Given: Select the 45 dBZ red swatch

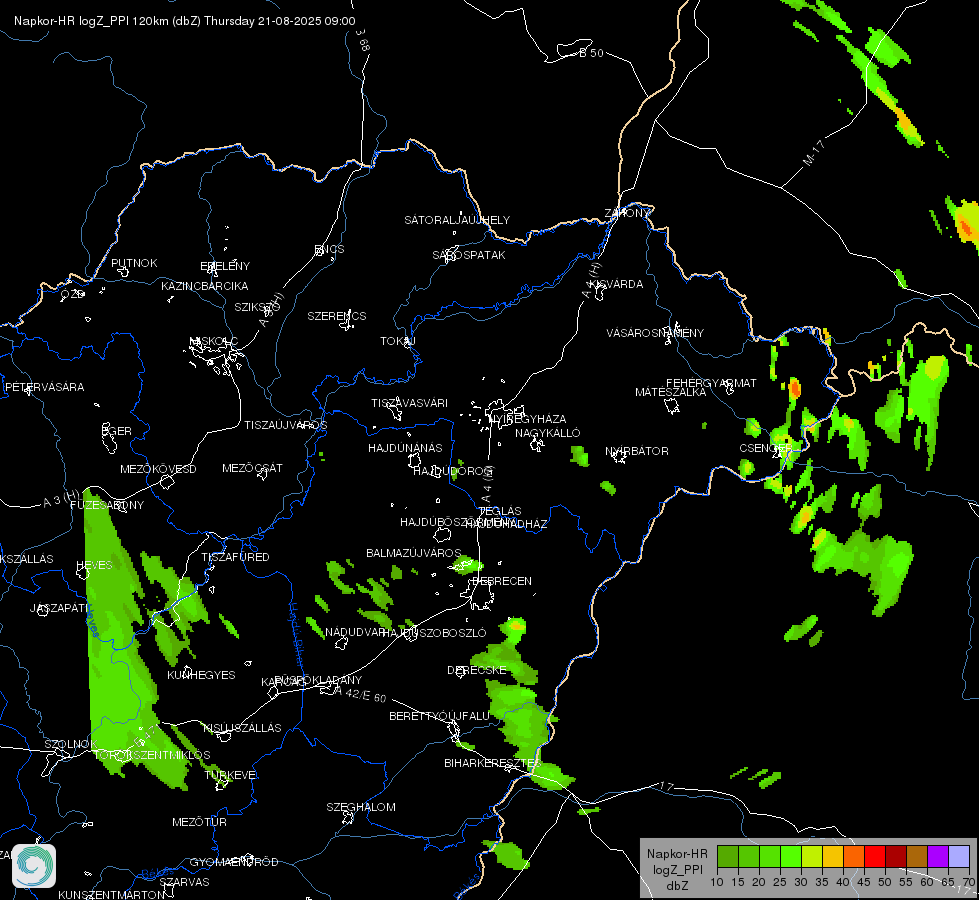Looking at the screenshot, I should [875, 857].
